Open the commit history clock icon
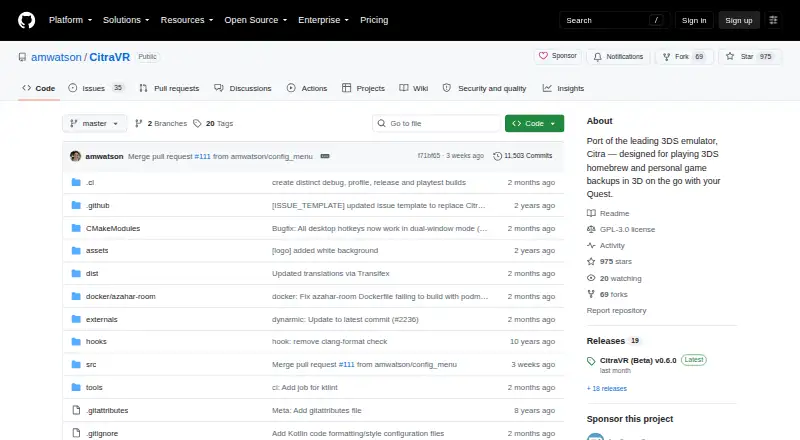This screenshot has height=440, width=800. click(x=497, y=156)
